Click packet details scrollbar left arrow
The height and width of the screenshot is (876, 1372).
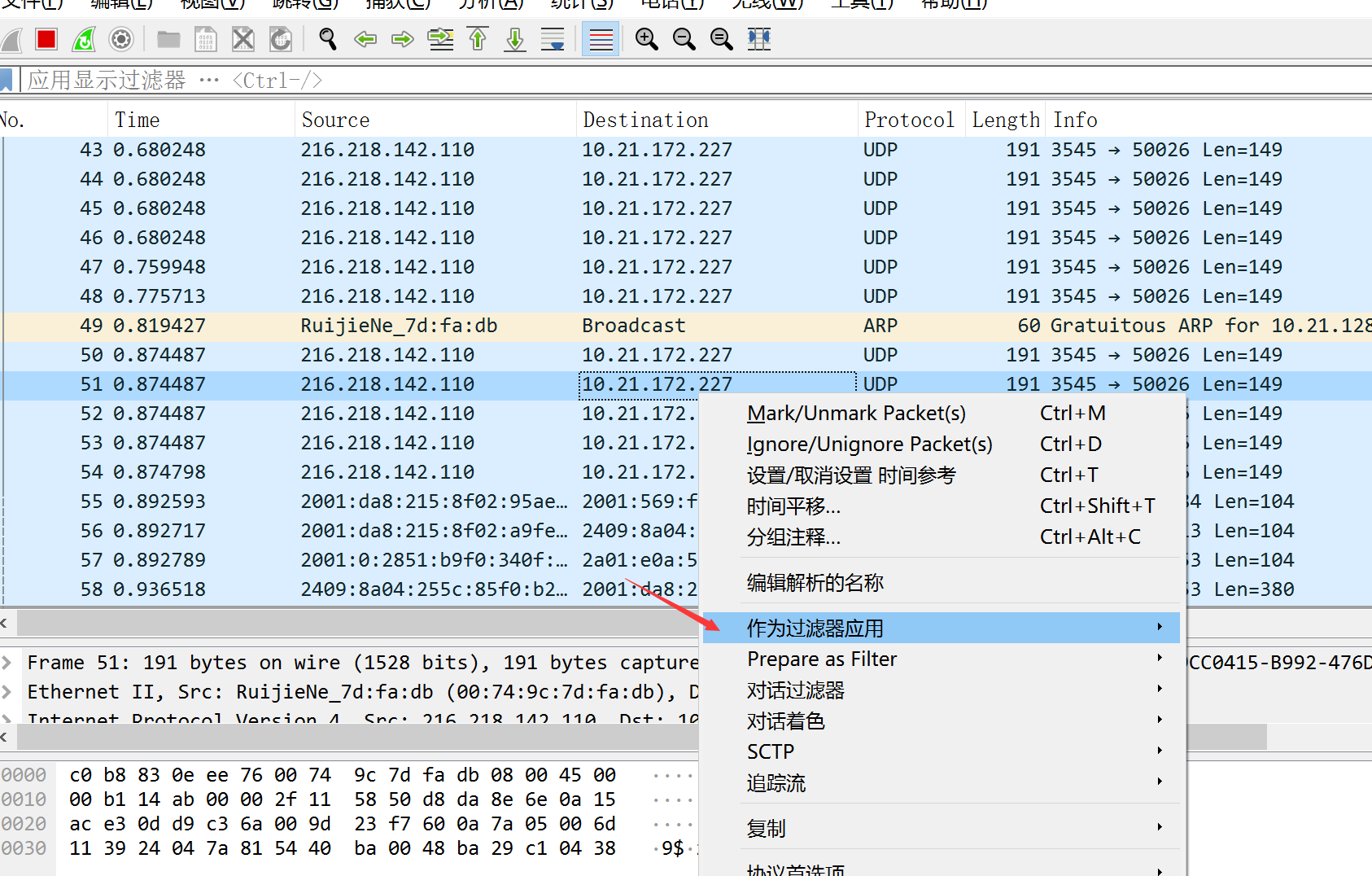point(5,737)
